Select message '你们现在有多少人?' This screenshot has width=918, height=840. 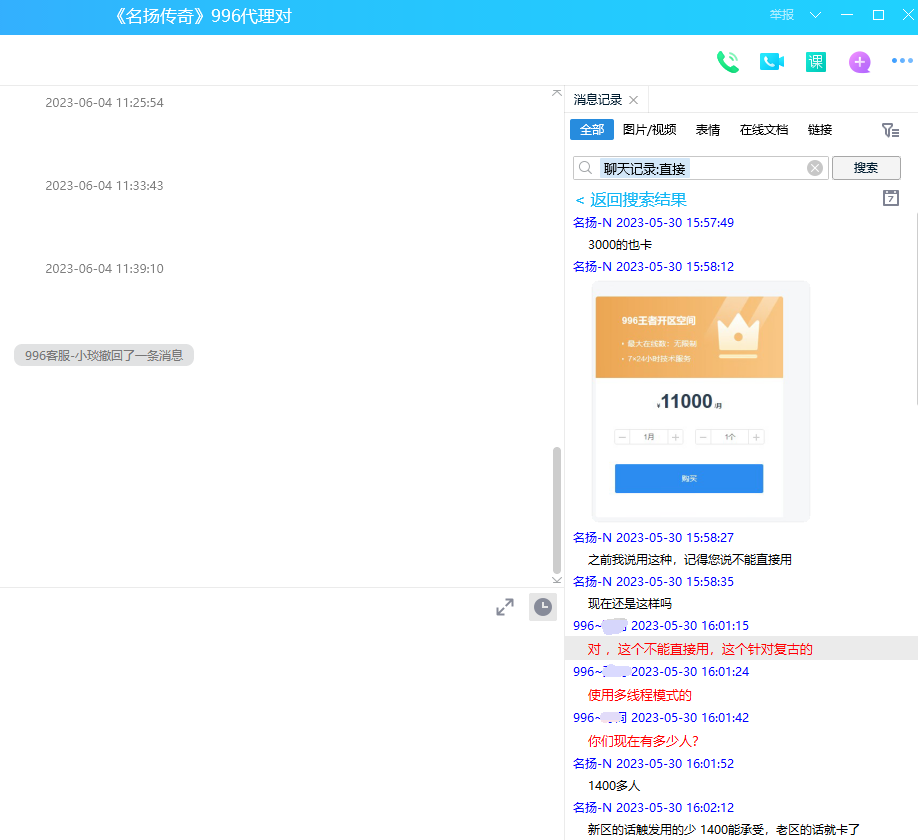[x=643, y=741]
